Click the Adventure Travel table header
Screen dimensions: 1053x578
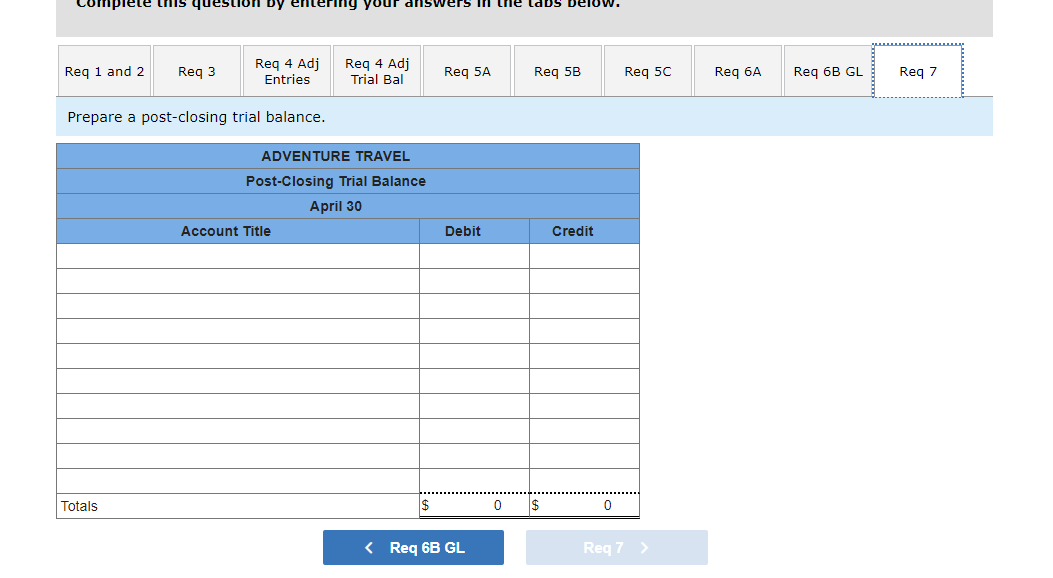click(x=335, y=156)
